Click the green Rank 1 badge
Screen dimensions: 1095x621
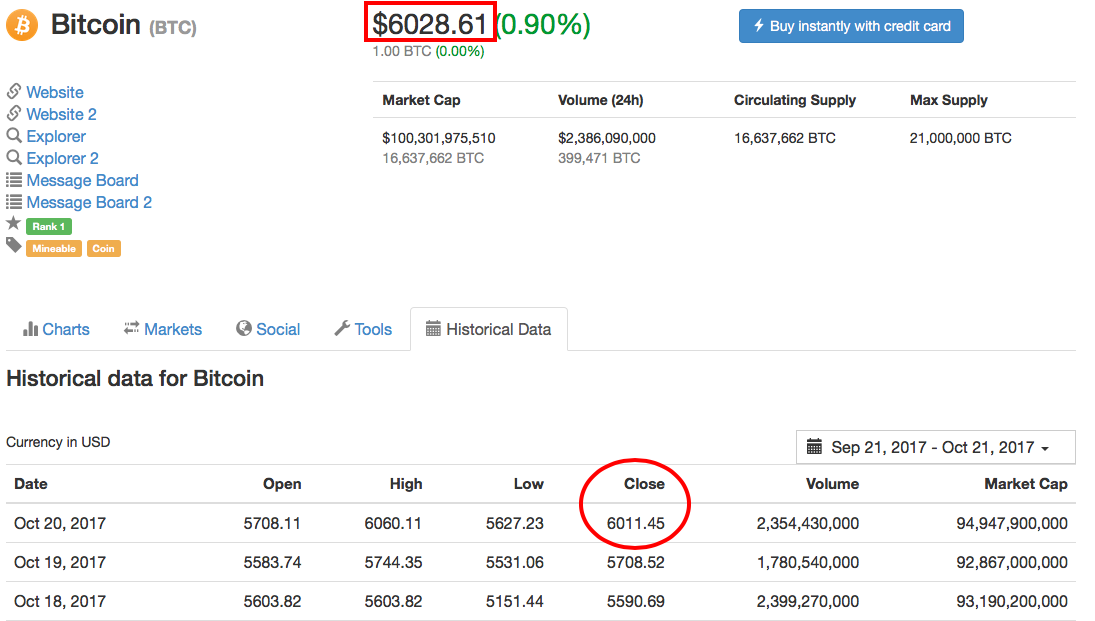click(x=49, y=226)
